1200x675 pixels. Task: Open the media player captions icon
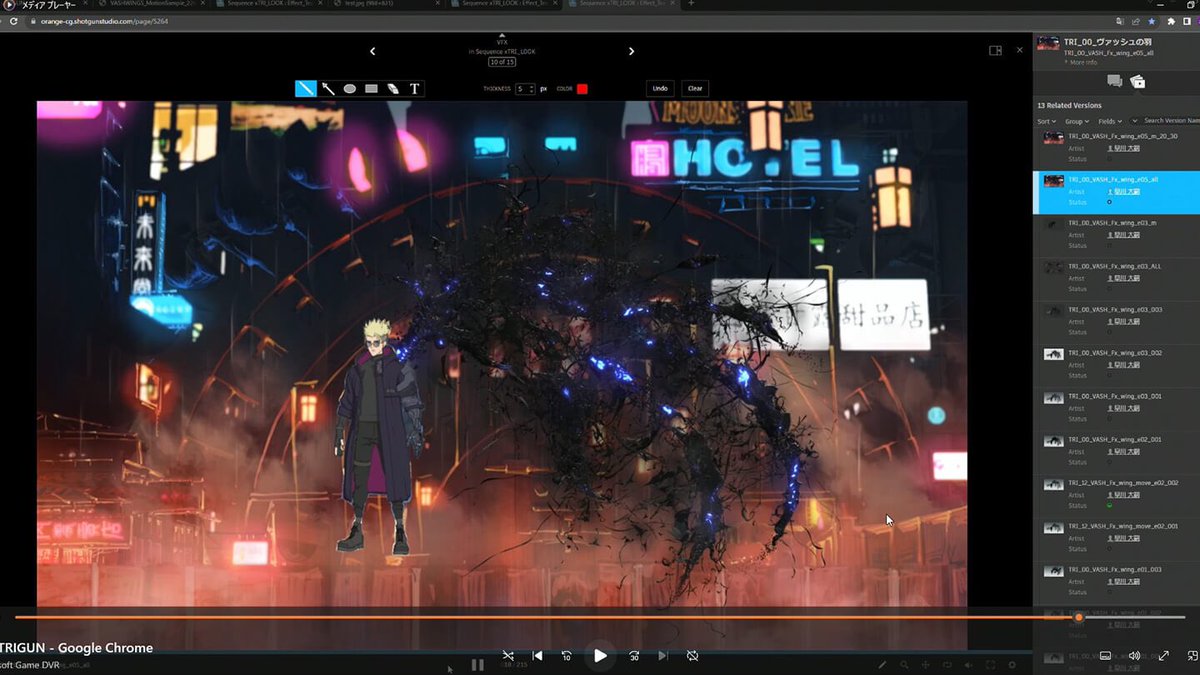click(1105, 656)
